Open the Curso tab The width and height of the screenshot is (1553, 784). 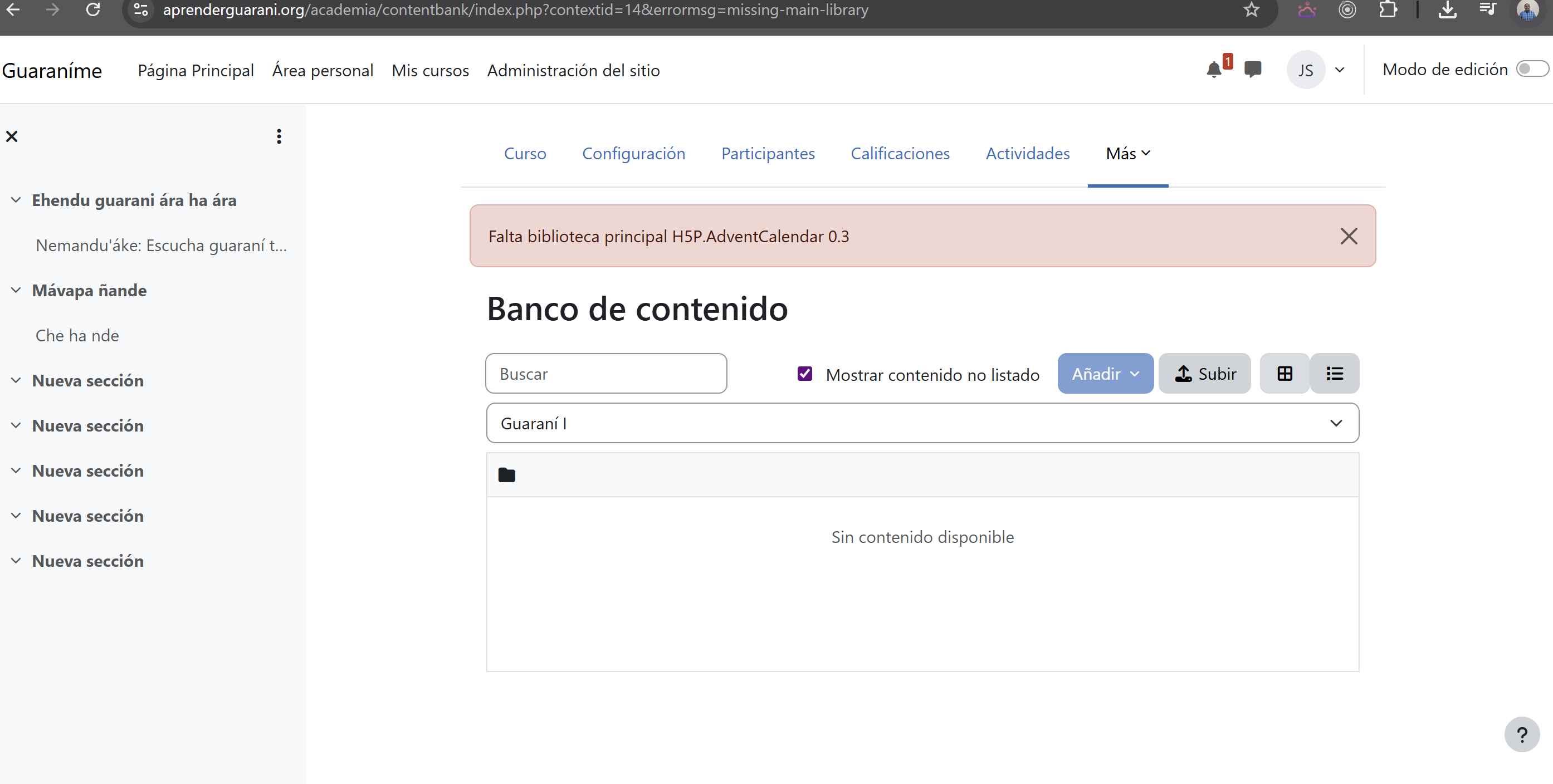pyautogui.click(x=525, y=153)
